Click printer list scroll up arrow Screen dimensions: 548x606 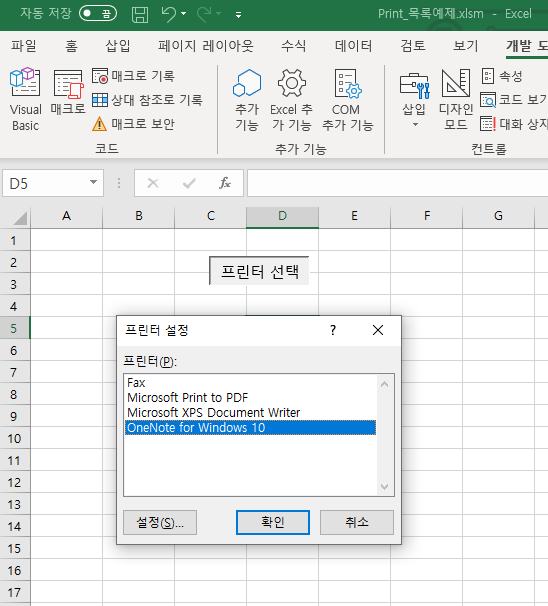point(385,384)
